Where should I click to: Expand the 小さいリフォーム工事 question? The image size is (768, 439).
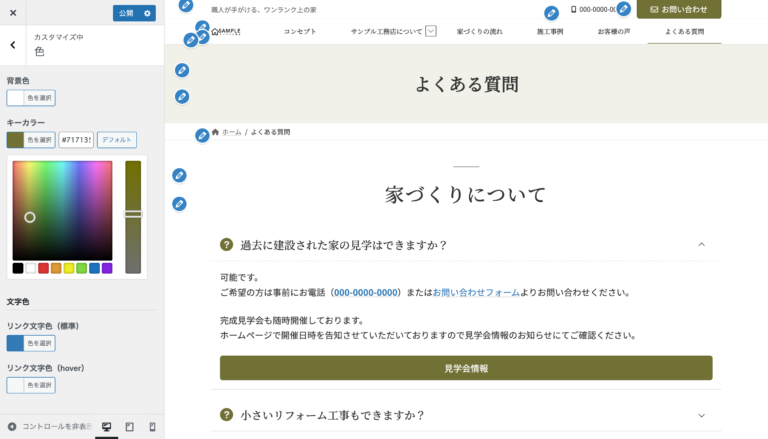(x=701, y=415)
